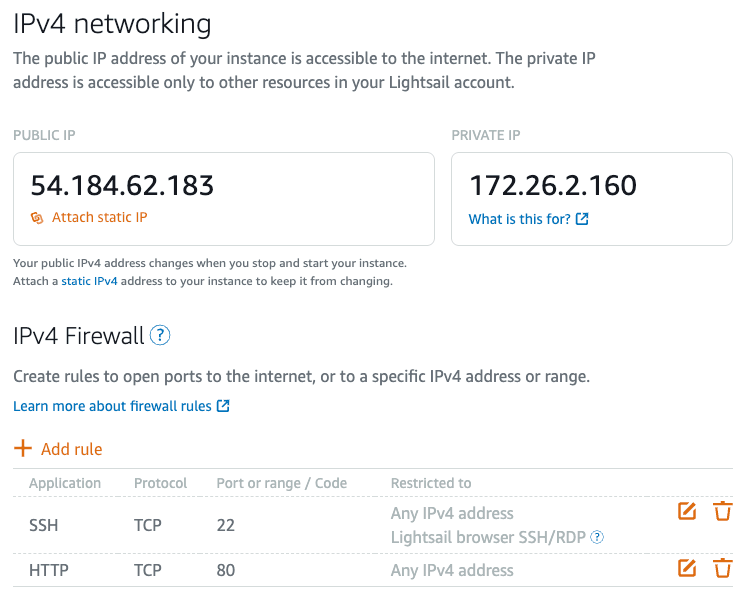The width and height of the screenshot is (749, 601).
Task: Click port value 22
Action: click(x=225, y=526)
